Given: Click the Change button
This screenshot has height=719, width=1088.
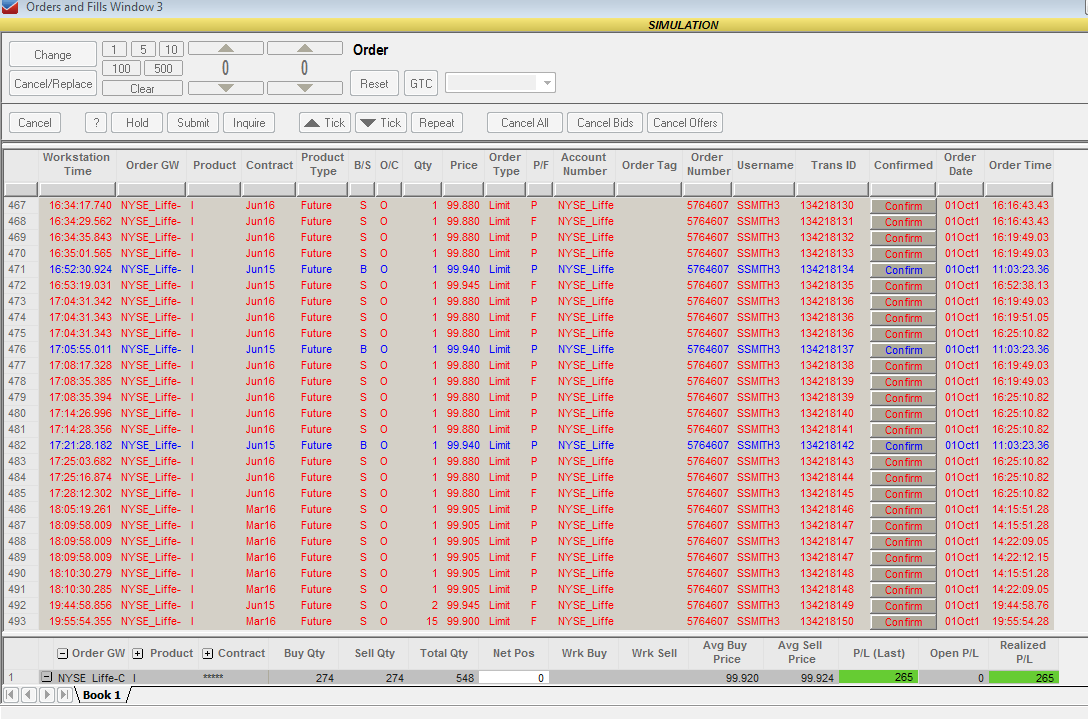Looking at the screenshot, I should coord(53,55).
